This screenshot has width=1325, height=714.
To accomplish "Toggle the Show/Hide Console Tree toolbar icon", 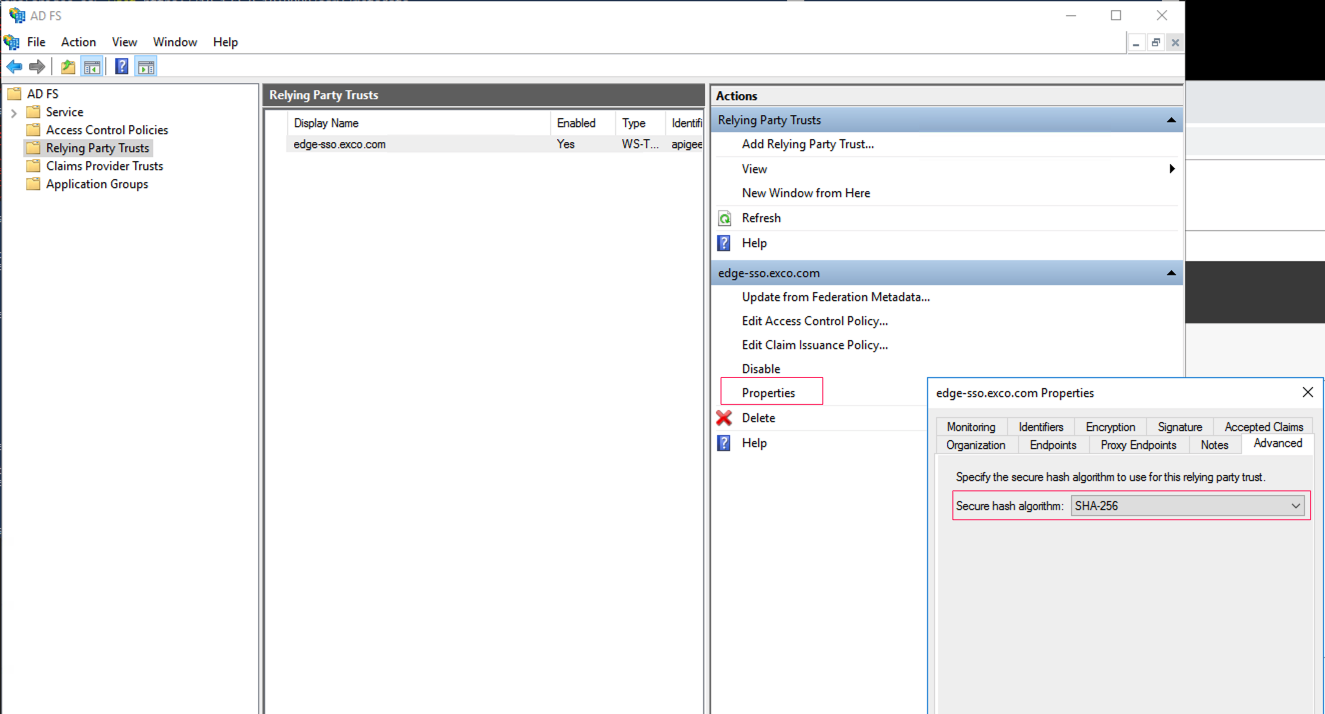I will 92,67.
